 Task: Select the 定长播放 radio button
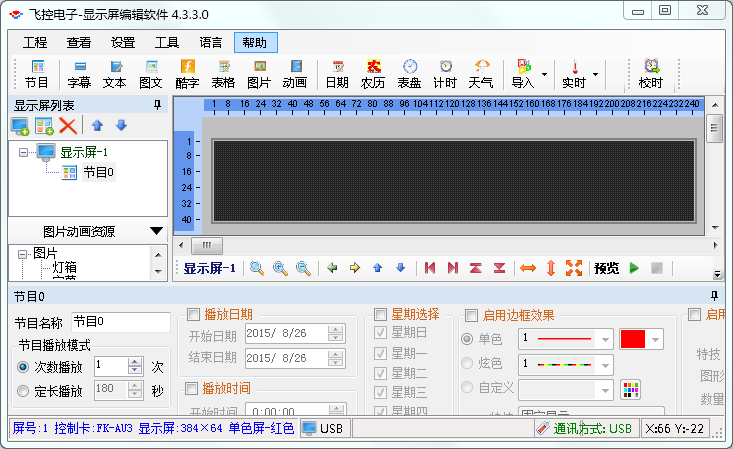pos(23,391)
